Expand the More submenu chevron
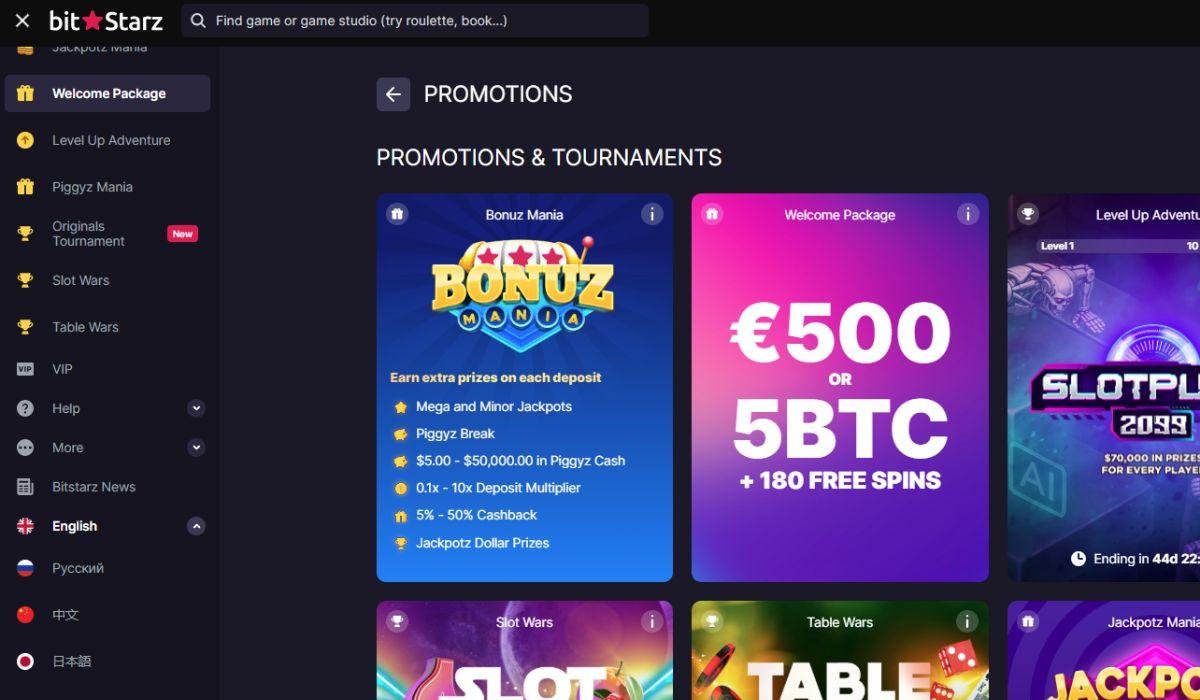Screen dimensions: 1200x700 pos(196,447)
